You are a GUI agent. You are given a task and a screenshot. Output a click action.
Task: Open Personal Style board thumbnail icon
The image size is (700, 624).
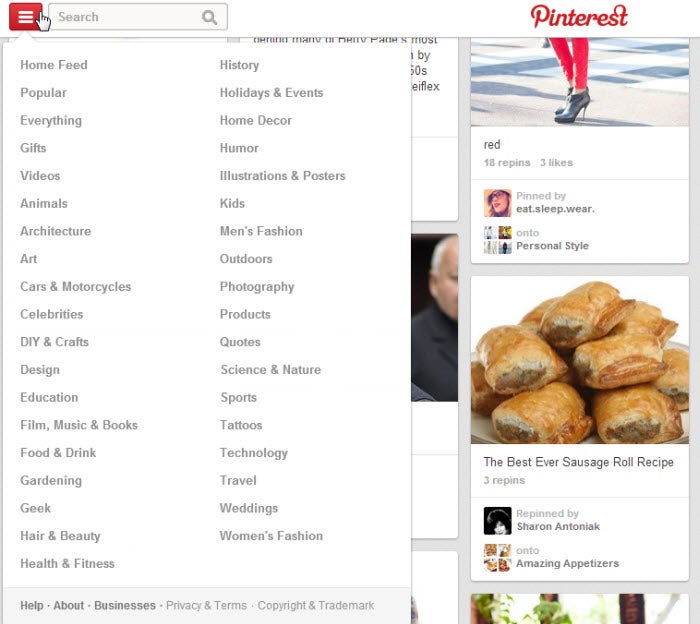[x=497, y=240]
